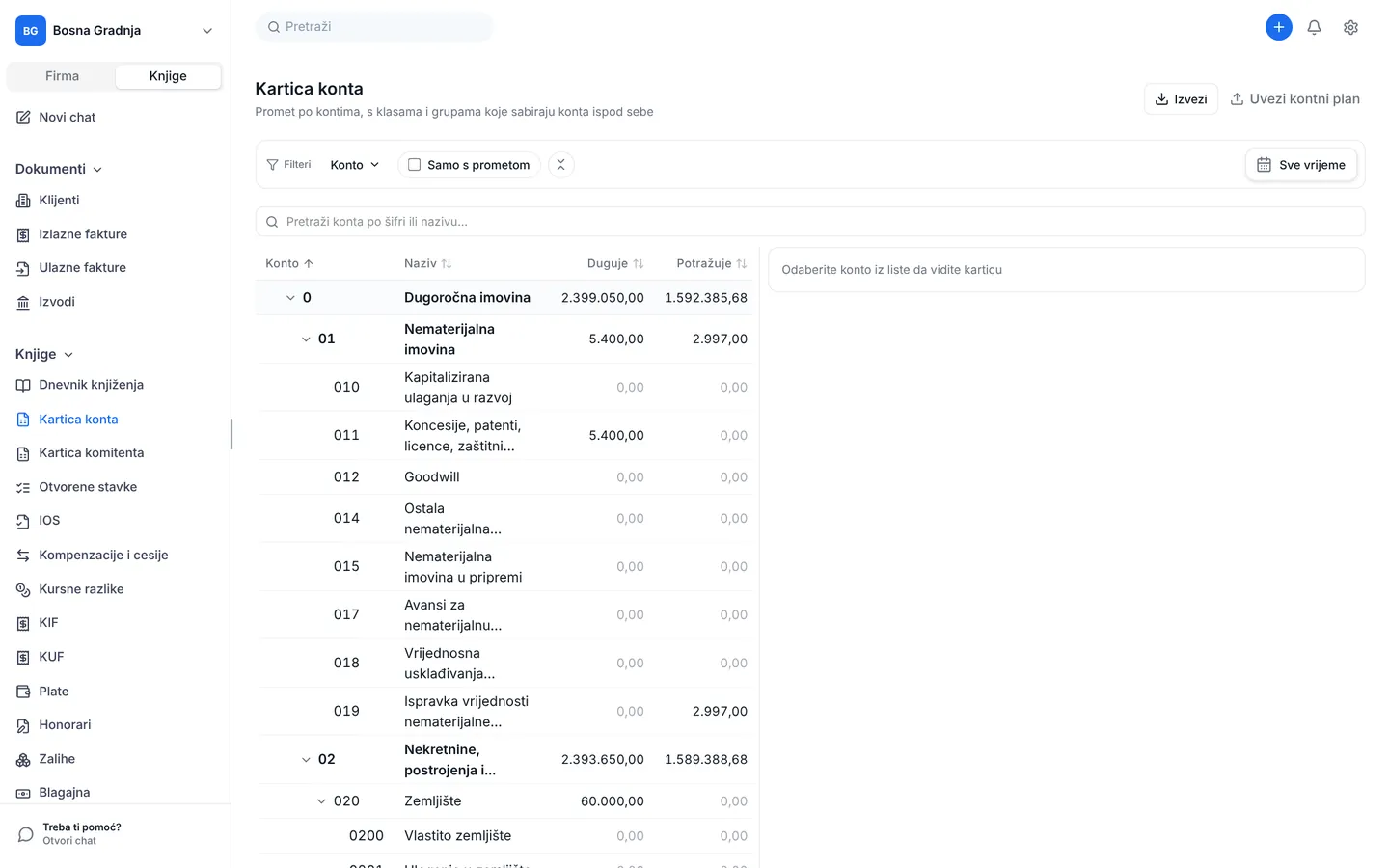Click the Kursne razlike icon
The width and height of the screenshot is (1389, 868).
(23, 589)
